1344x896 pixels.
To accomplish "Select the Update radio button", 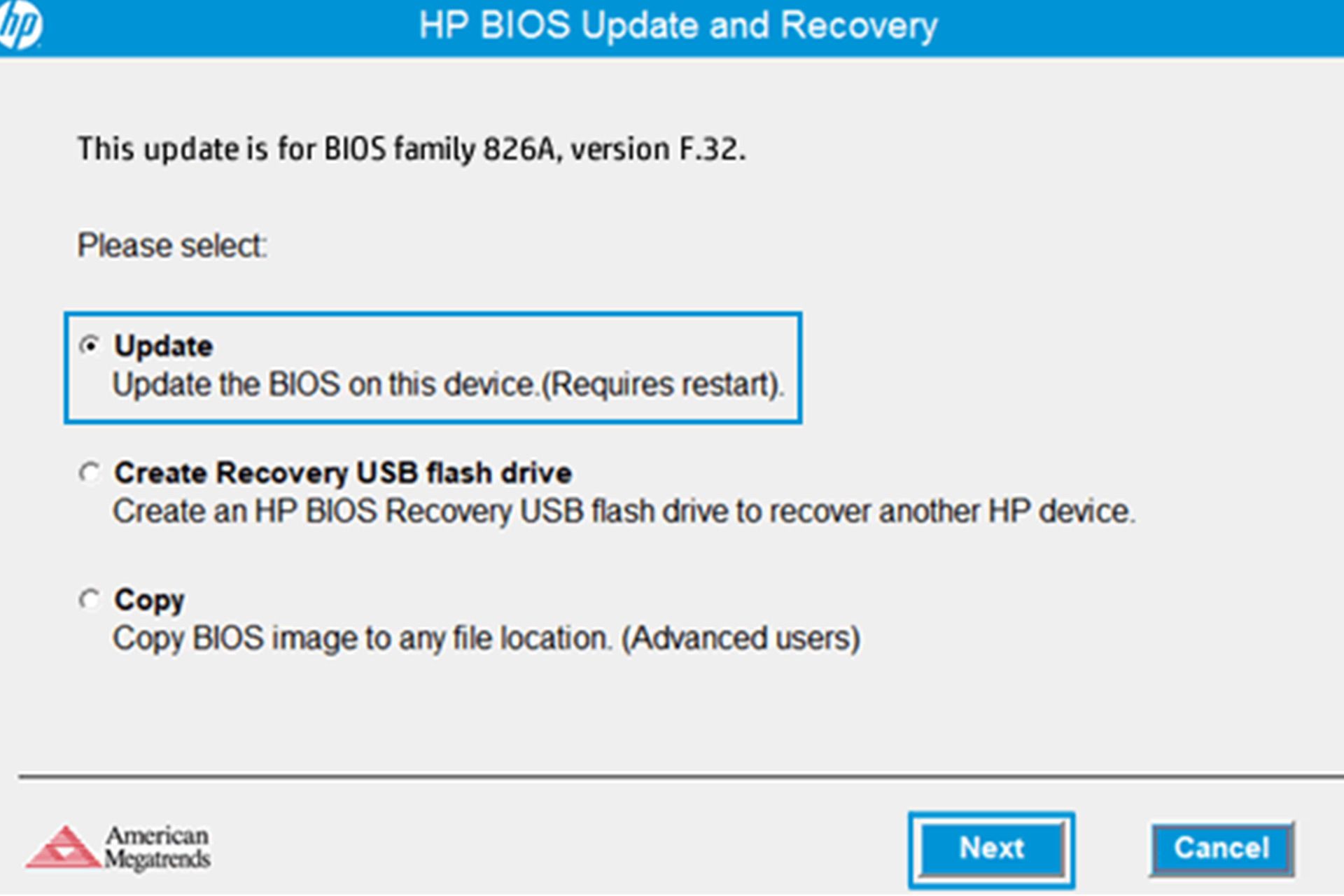I will [x=90, y=345].
